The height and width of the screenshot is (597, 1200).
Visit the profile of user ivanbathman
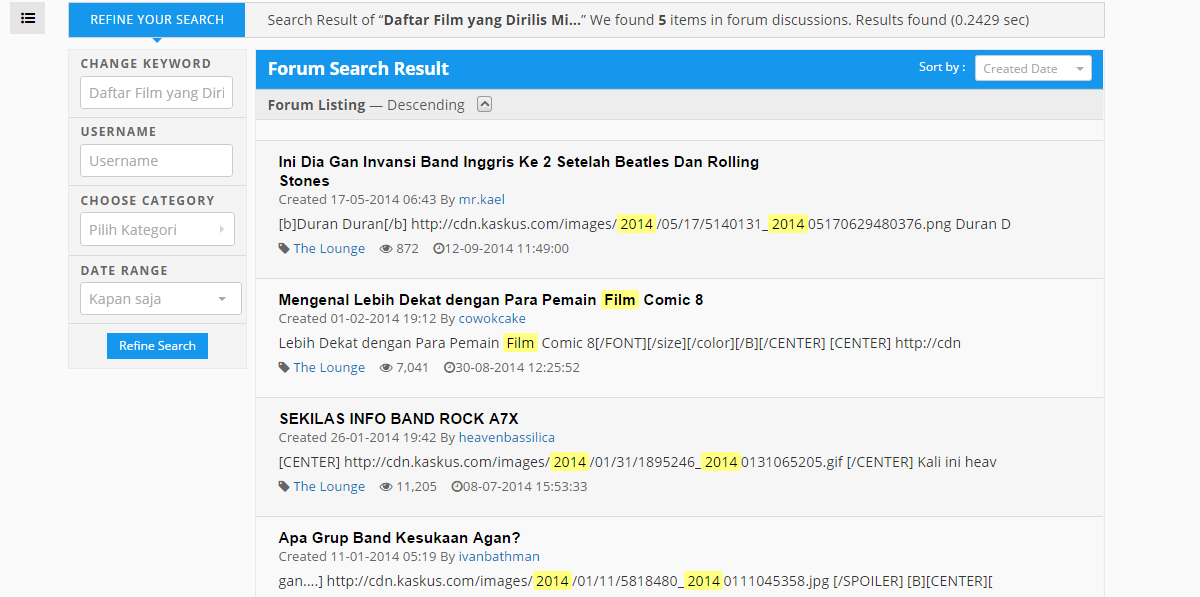(x=499, y=556)
